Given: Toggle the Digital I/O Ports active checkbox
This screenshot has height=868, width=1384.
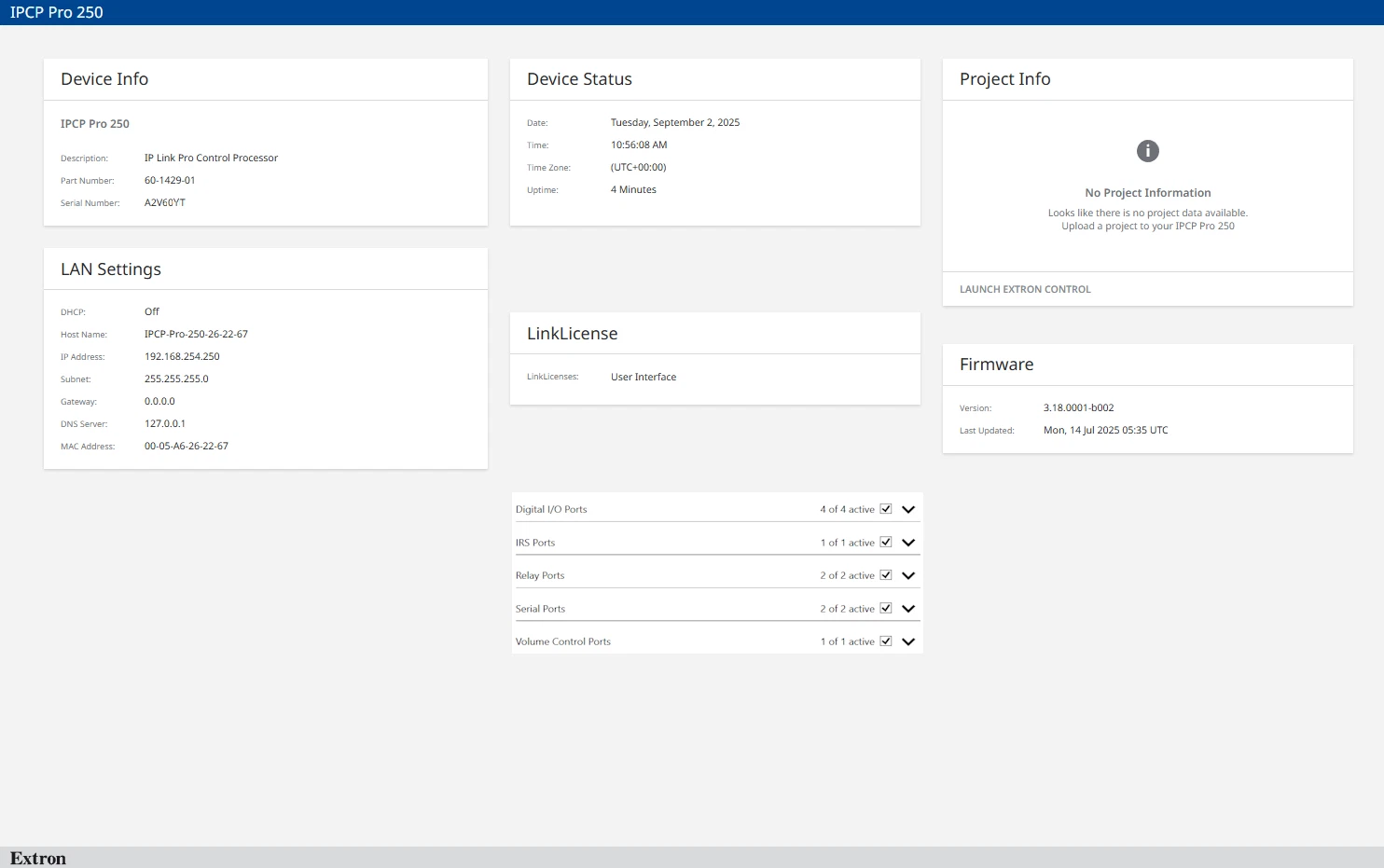Looking at the screenshot, I should point(886,509).
